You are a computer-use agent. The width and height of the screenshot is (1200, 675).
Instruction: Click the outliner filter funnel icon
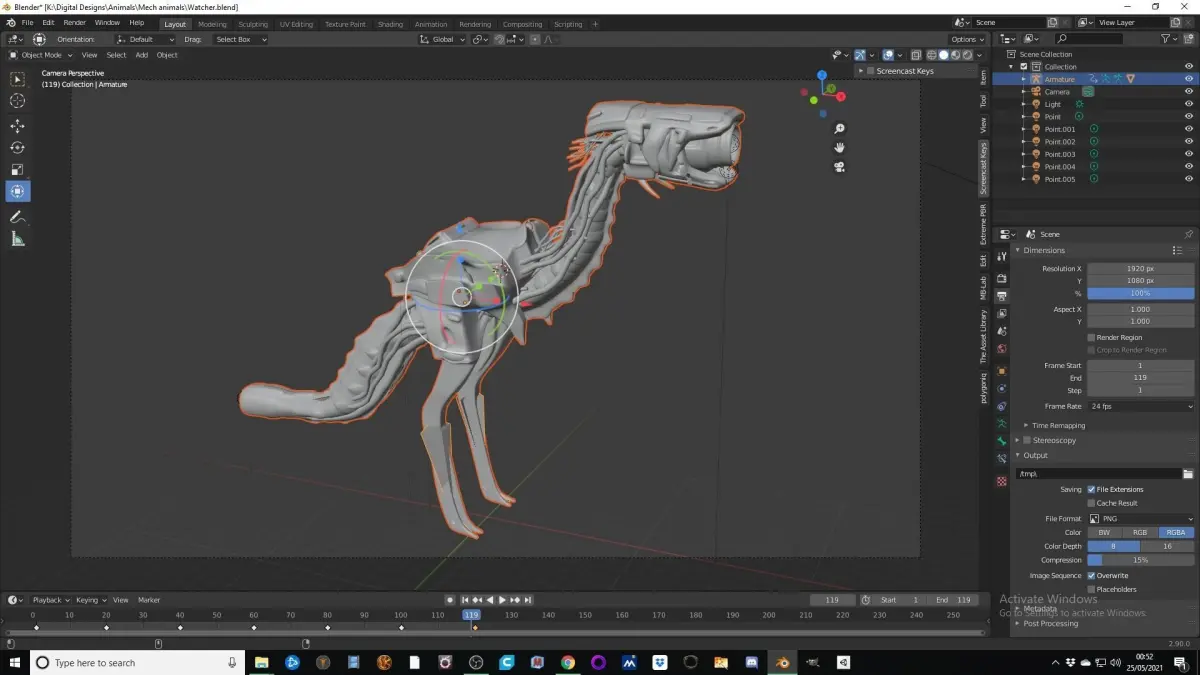coord(1167,39)
